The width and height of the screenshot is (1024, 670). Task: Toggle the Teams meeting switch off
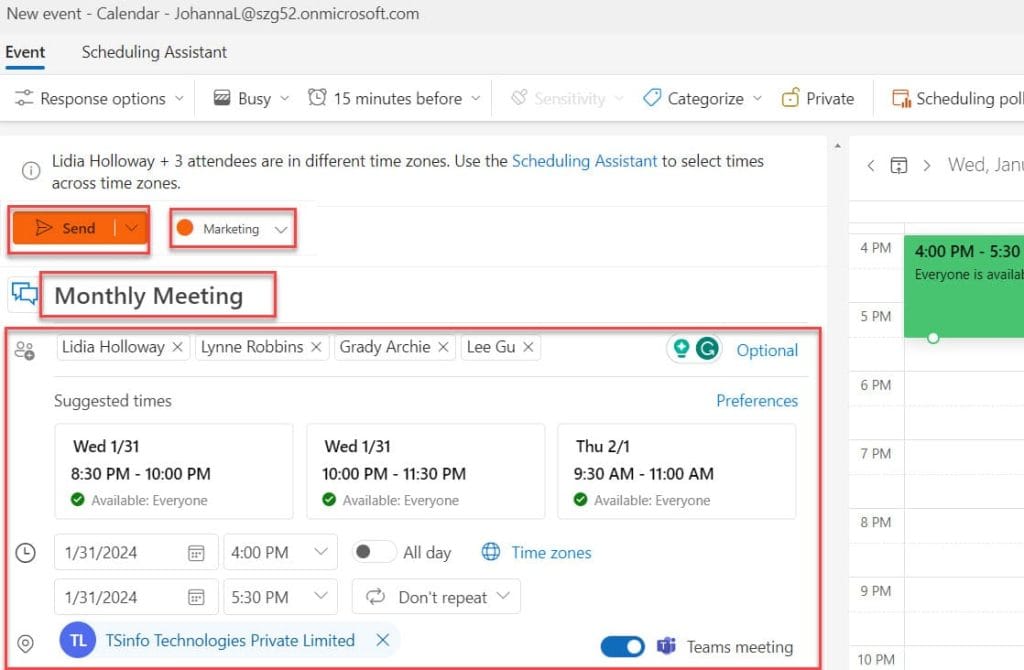(622, 646)
